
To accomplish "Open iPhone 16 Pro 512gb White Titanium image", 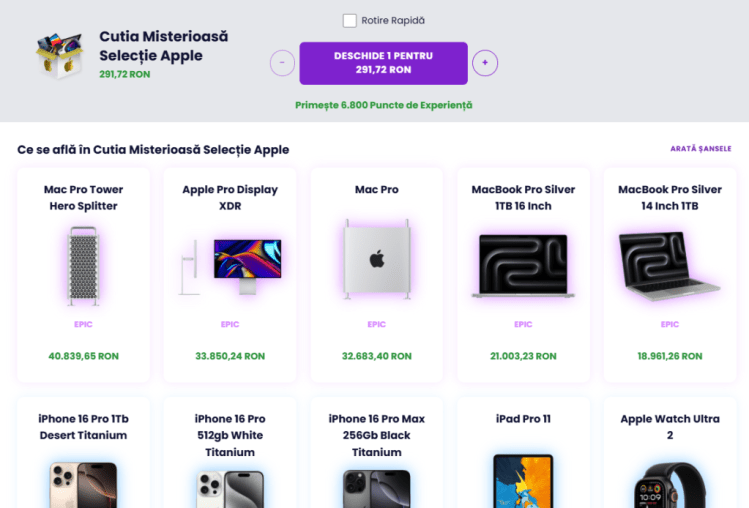I will [x=230, y=488].
